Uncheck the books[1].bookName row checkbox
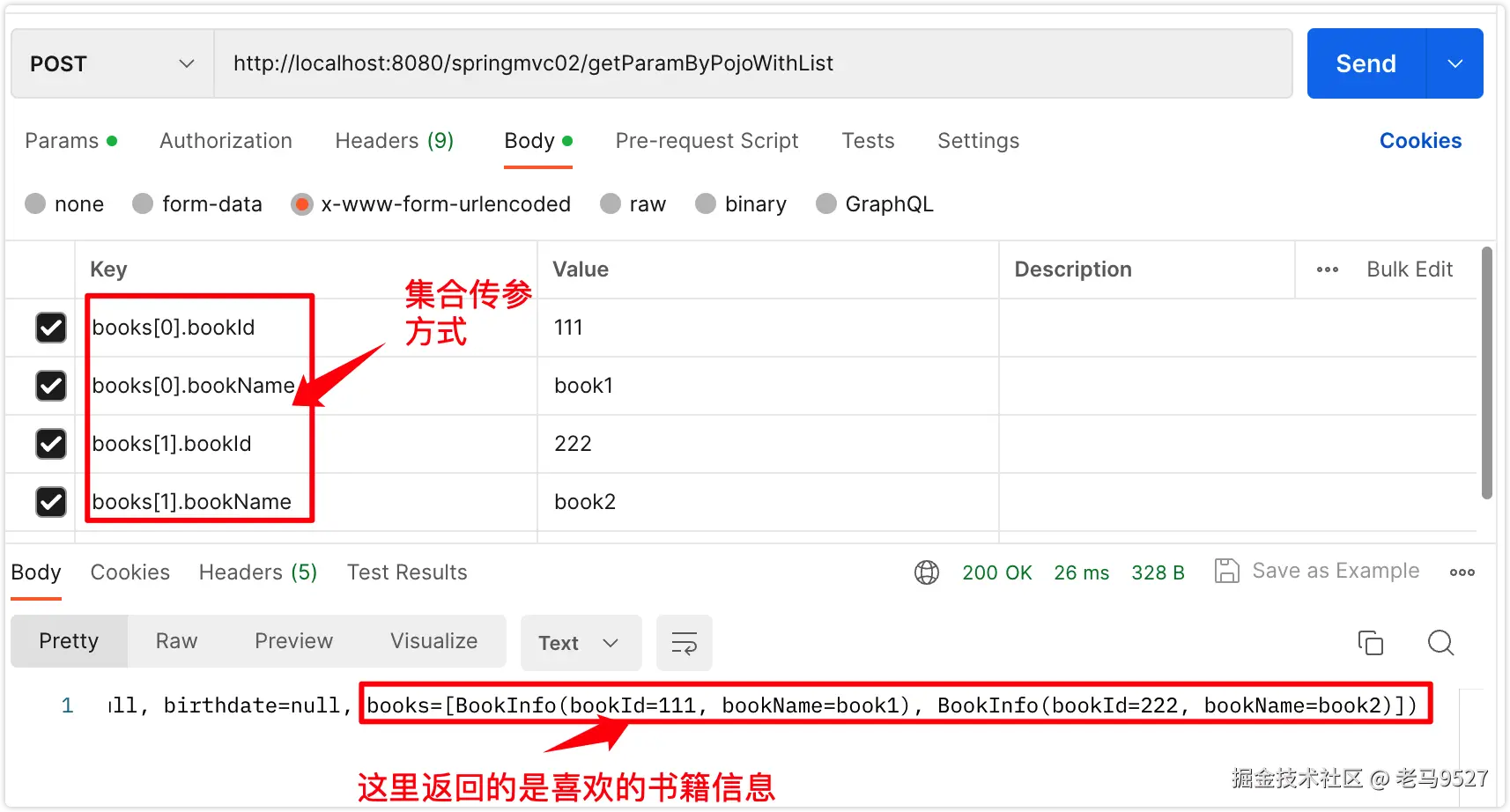 (x=51, y=502)
